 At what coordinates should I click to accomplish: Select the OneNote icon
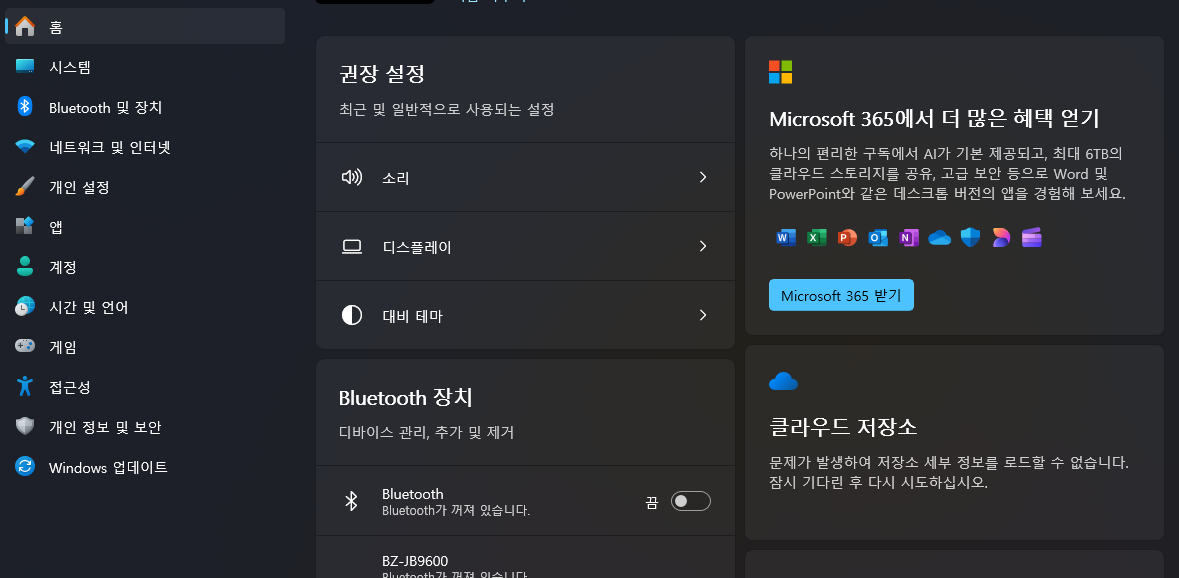(x=908, y=238)
